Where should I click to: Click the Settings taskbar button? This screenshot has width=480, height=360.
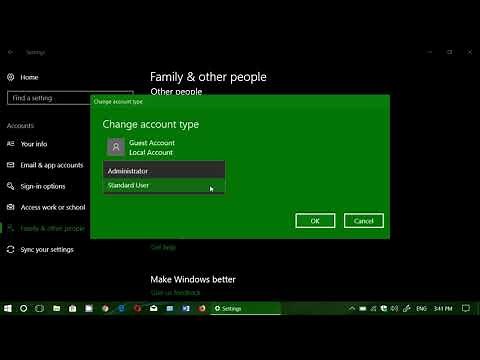[246, 308]
